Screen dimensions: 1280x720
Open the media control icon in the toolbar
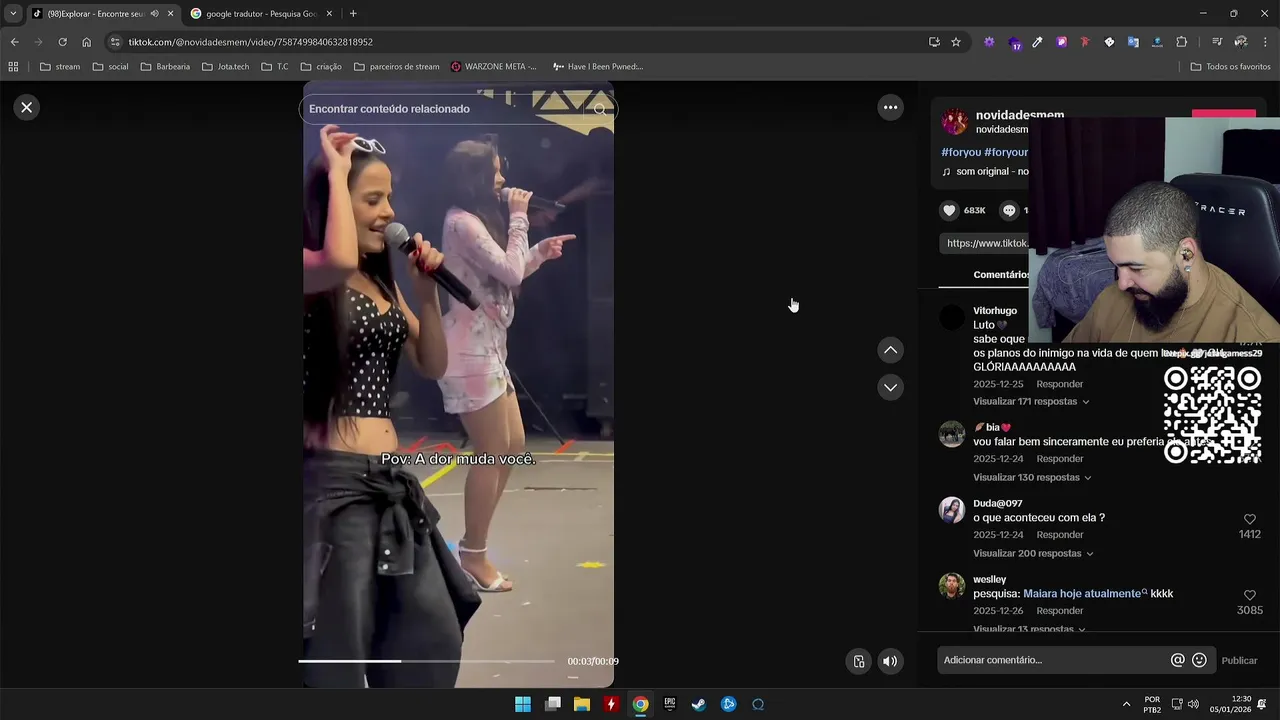[1217, 42]
